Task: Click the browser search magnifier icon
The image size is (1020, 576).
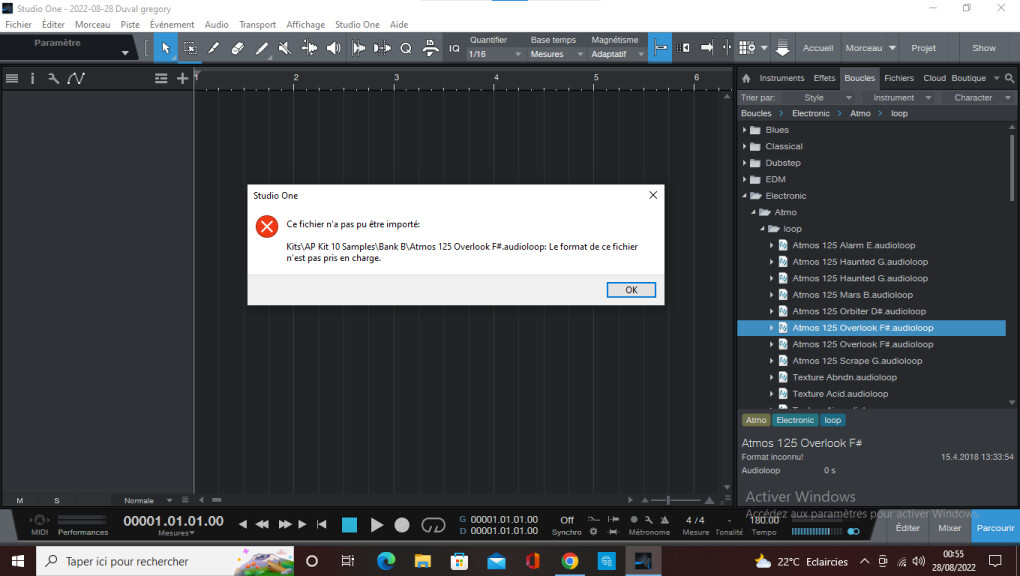Action: pyautogui.click(x=1010, y=78)
